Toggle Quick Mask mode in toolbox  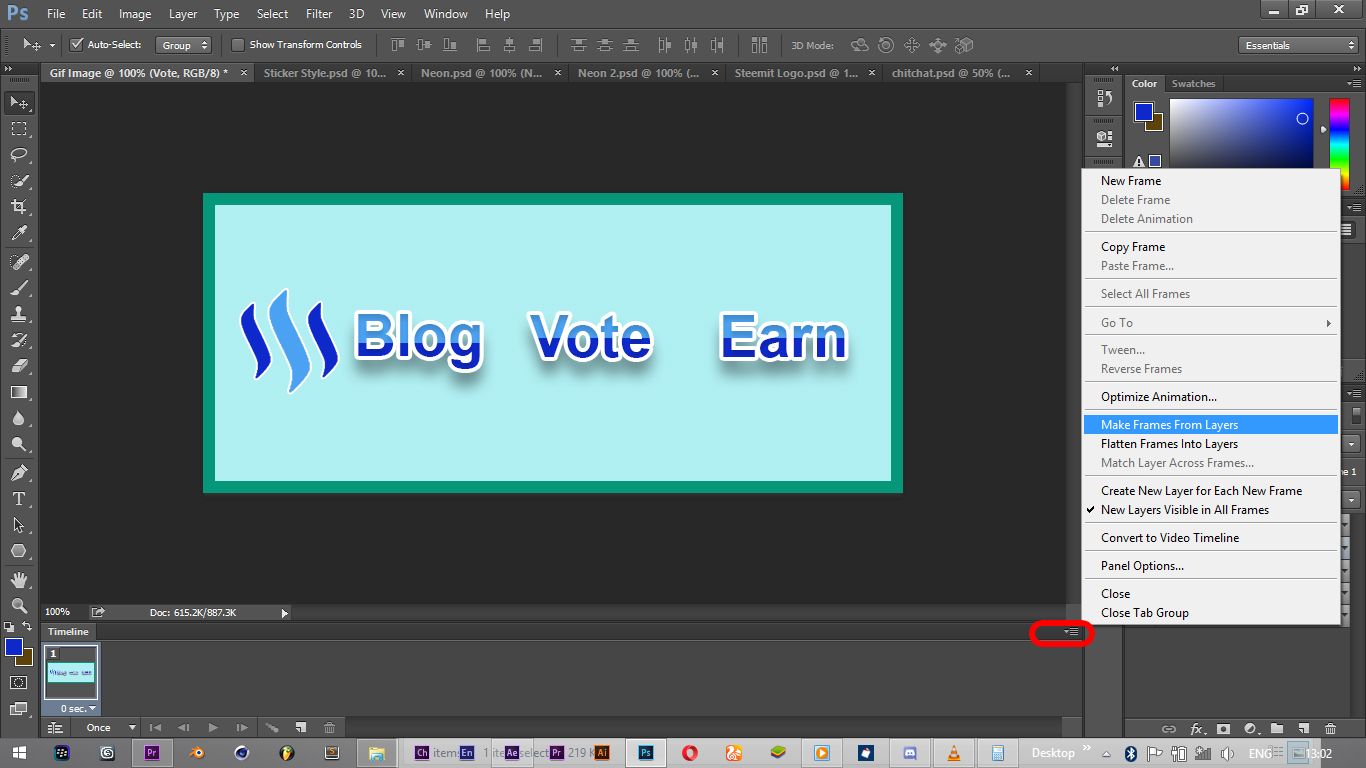[x=19, y=682]
